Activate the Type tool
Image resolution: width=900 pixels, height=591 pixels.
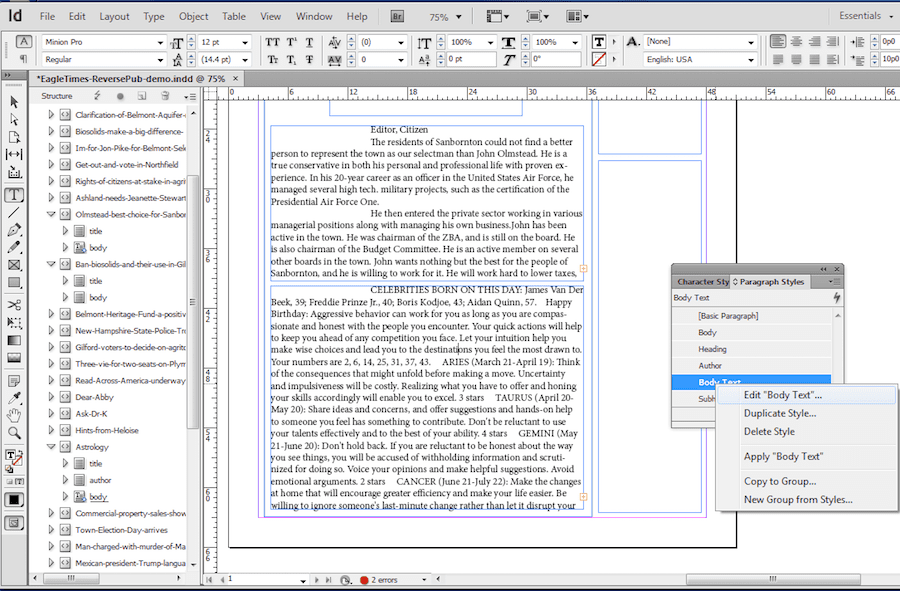point(14,195)
